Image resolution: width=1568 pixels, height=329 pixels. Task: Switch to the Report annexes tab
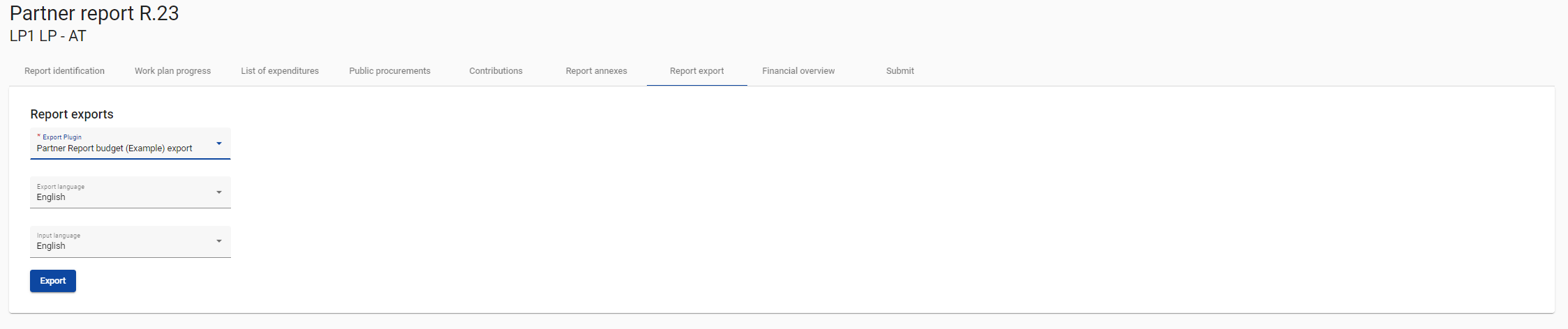coord(596,71)
